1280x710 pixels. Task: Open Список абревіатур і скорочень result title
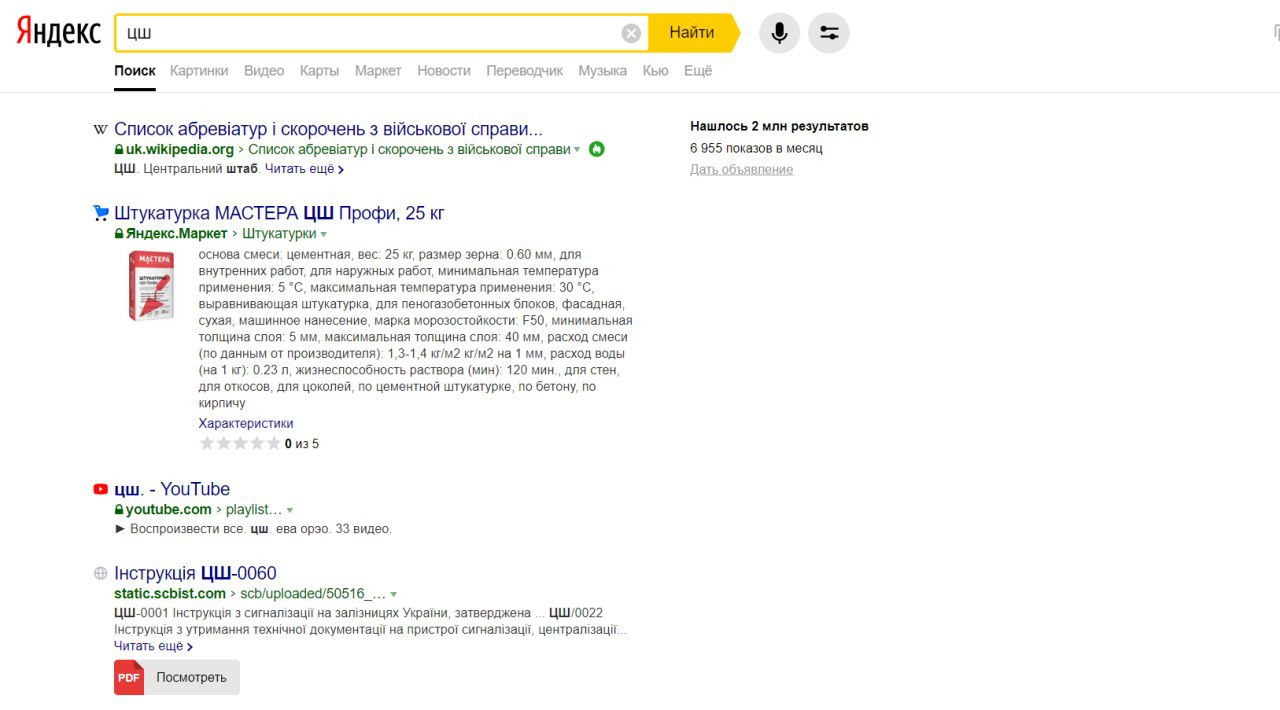coord(328,129)
